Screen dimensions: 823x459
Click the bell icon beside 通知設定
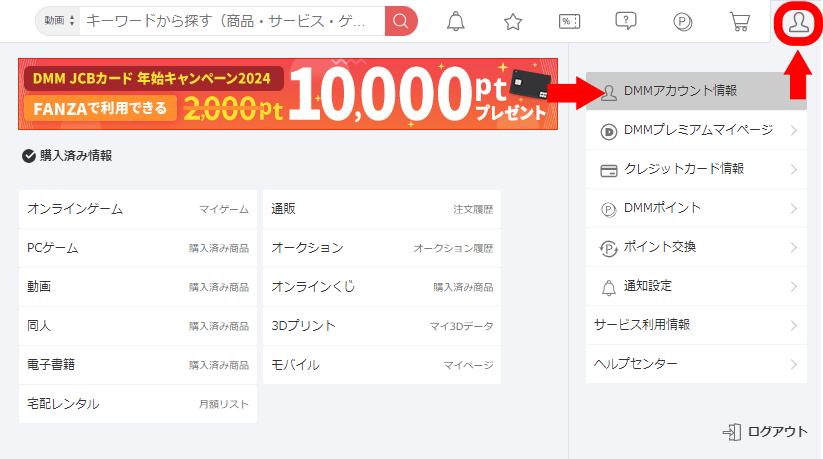[608, 288]
